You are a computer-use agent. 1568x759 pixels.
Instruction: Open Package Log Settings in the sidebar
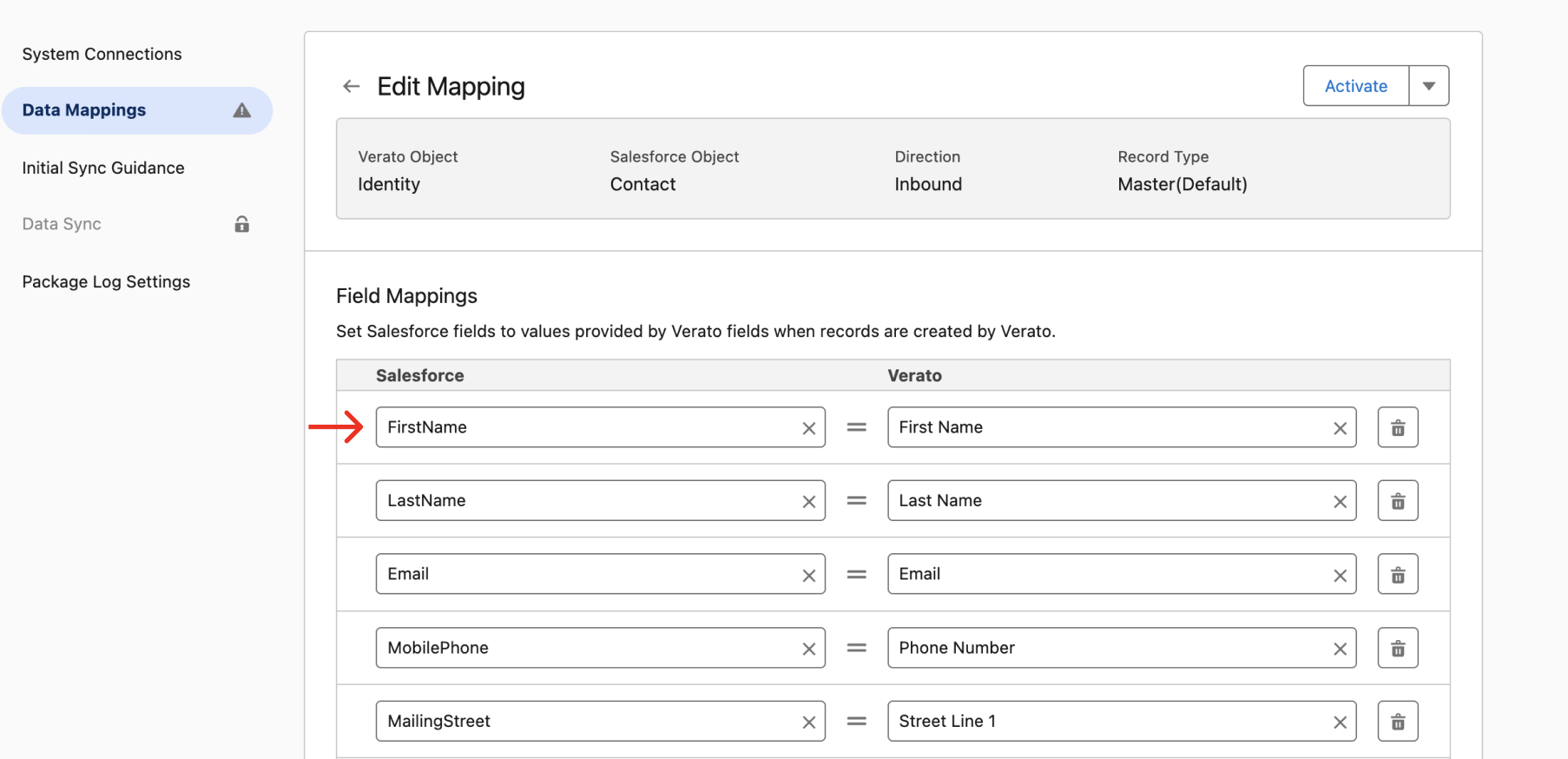pos(106,281)
